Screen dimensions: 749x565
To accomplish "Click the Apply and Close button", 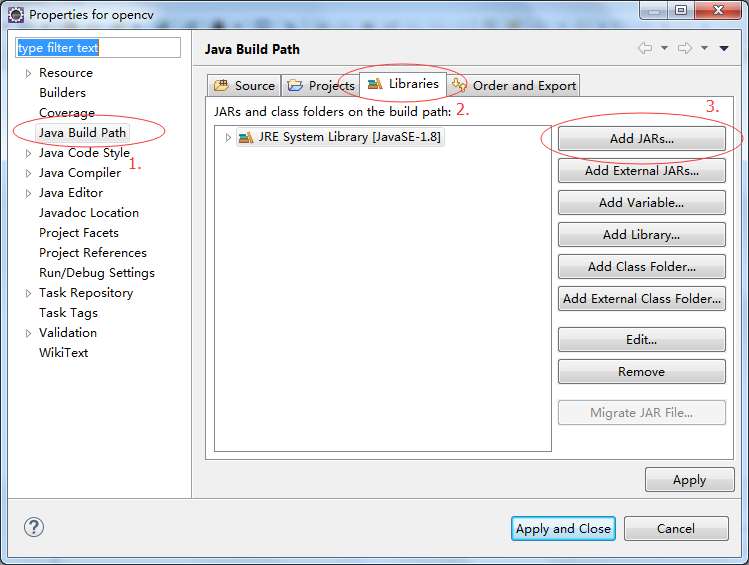I will [x=563, y=529].
